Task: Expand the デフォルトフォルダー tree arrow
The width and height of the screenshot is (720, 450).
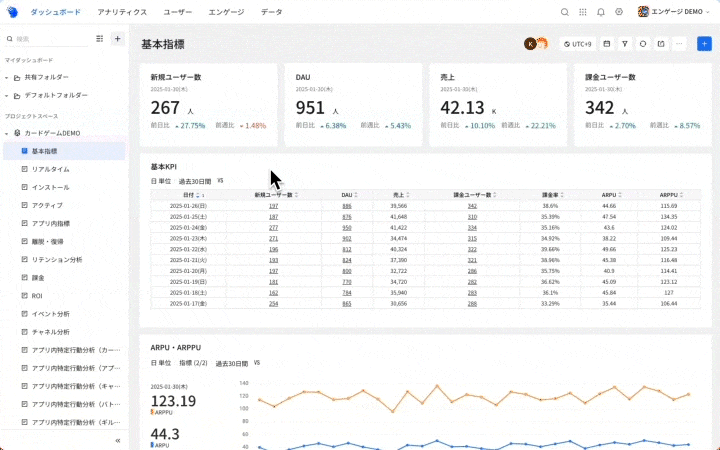Action: pos(6,96)
